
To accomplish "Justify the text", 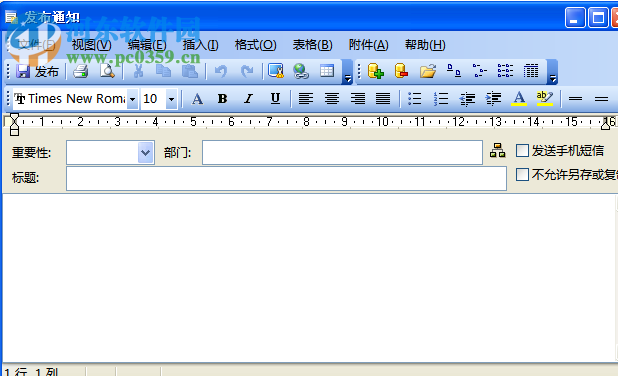I will pyautogui.click(x=383, y=99).
